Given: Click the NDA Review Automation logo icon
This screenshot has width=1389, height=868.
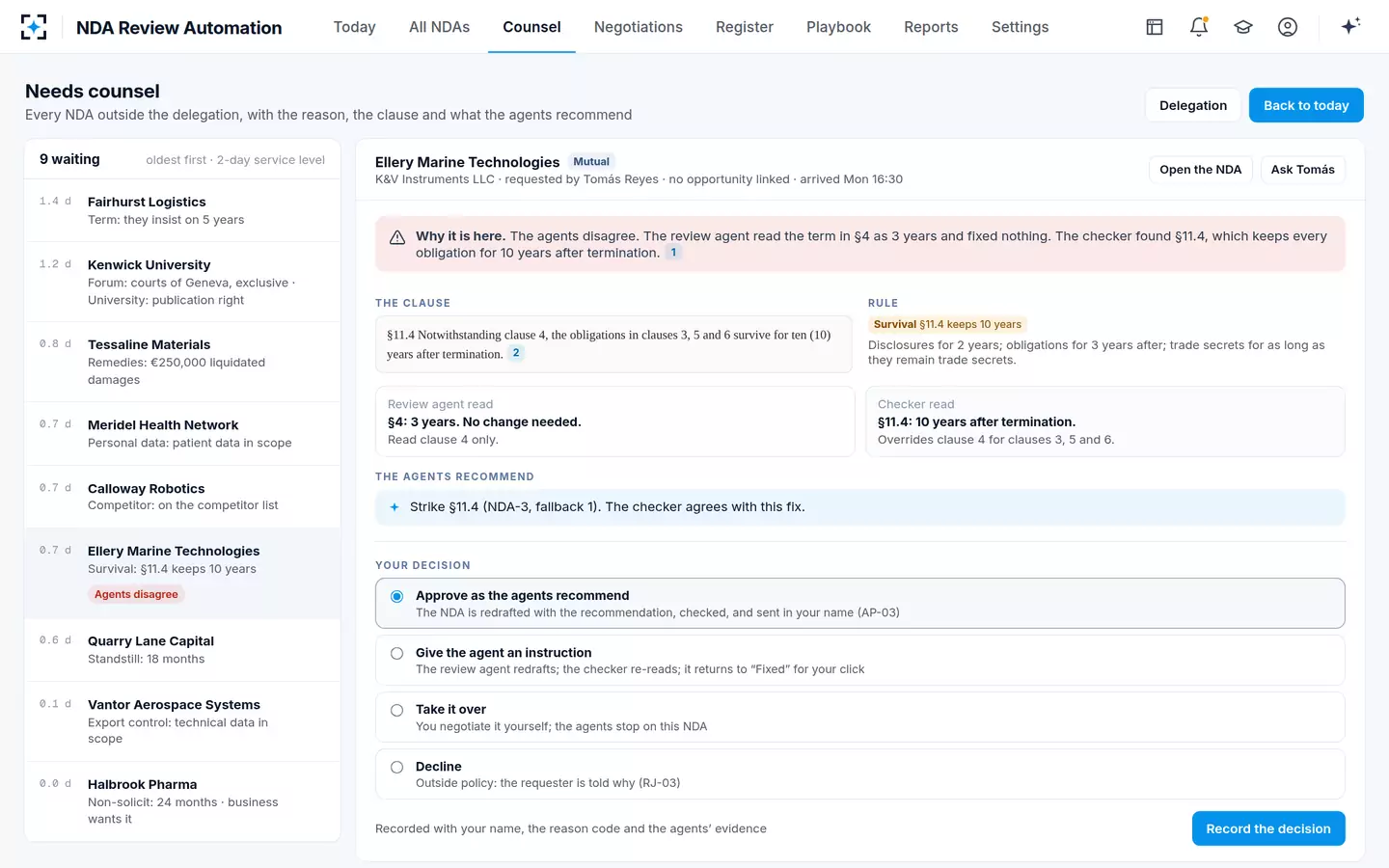Looking at the screenshot, I should point(34,27).
